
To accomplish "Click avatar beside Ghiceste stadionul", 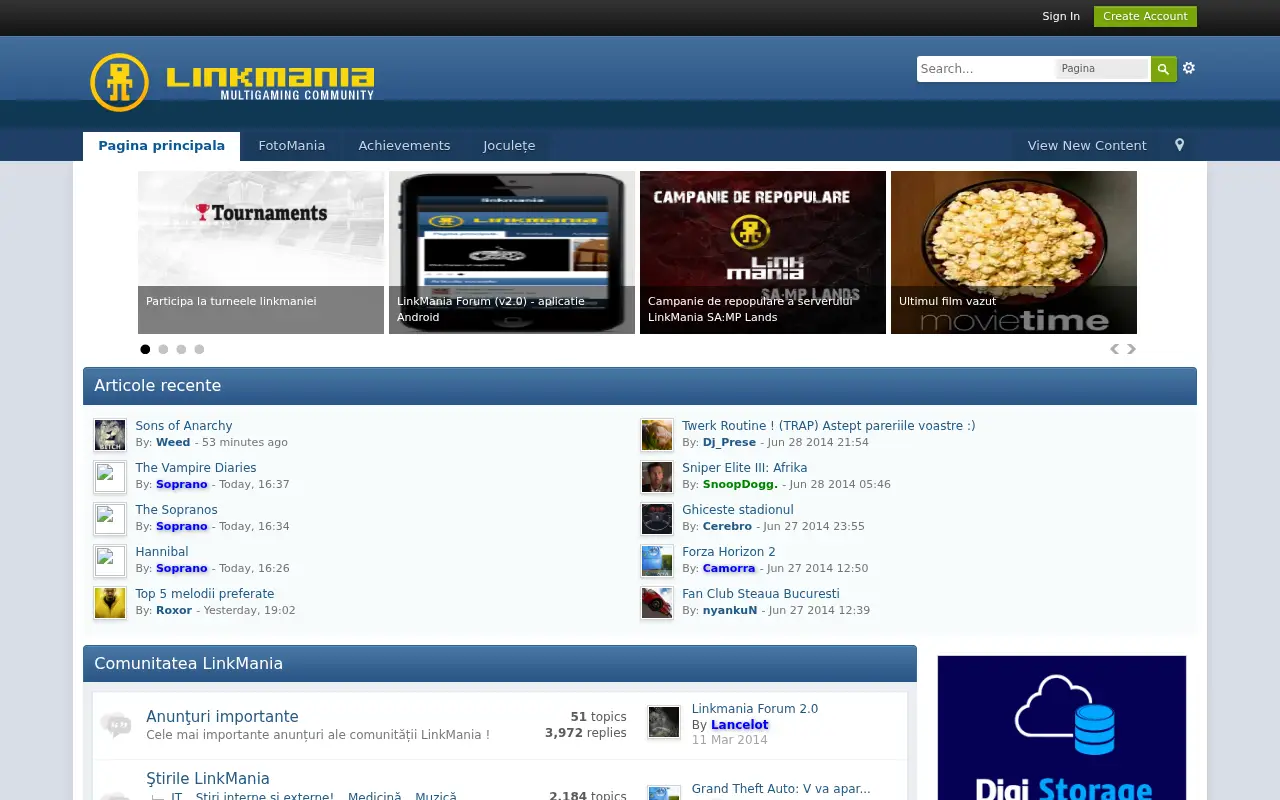I will click(x=657, y=519).
